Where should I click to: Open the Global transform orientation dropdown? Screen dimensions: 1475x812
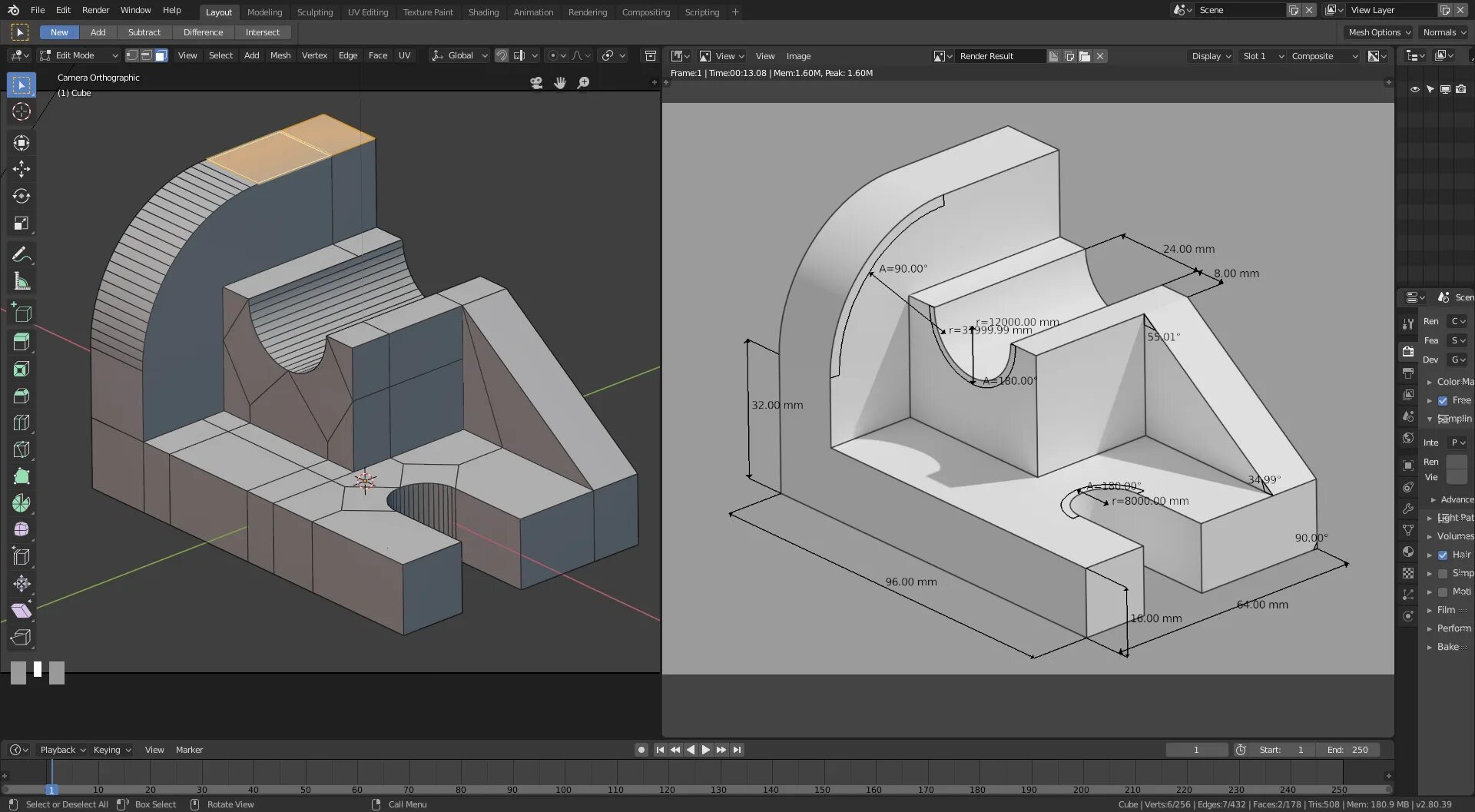(x=460, y=55)
